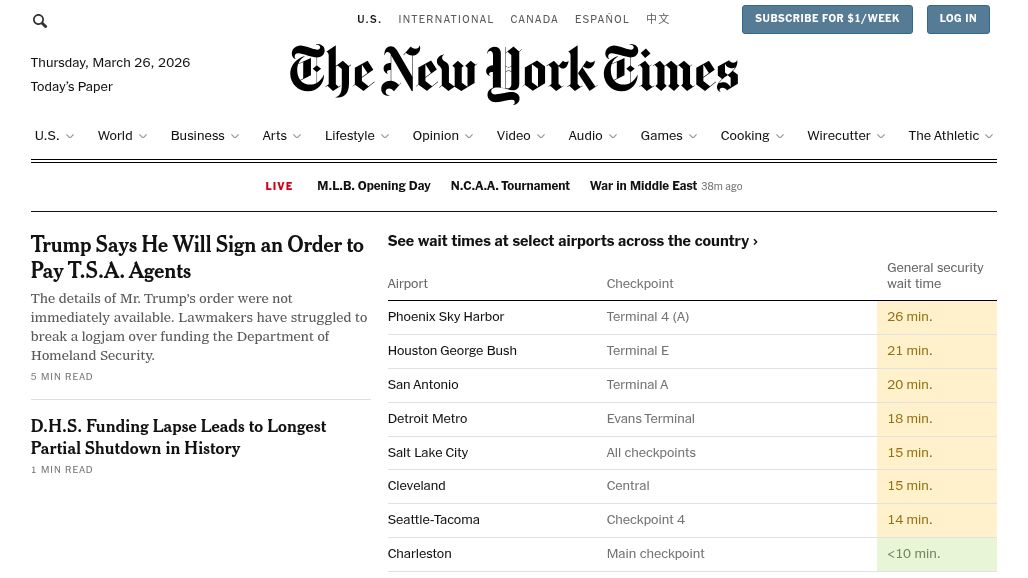Click the Phoenix Sky Harbor 26 min. cell

[x=936, y=317]
